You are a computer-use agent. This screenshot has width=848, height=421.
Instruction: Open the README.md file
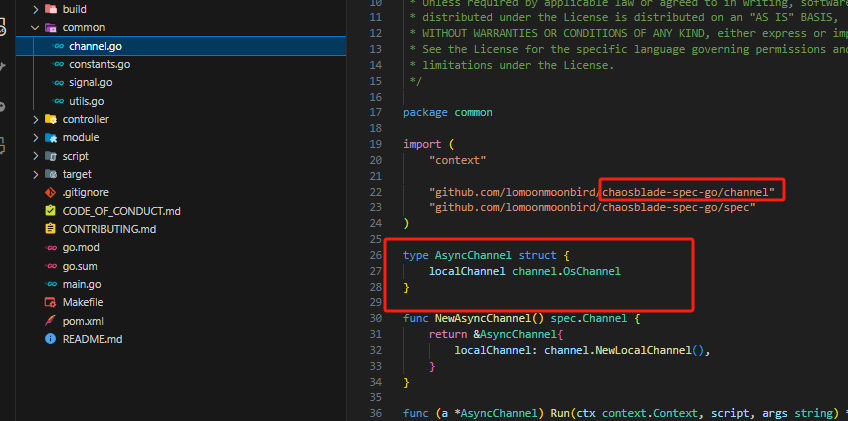(x=92, y=339)
